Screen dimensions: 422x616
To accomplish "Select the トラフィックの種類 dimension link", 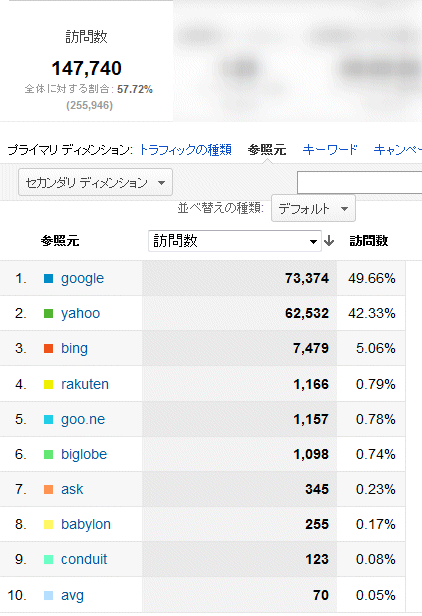I will pyautogui.click(x=185, y=150).
